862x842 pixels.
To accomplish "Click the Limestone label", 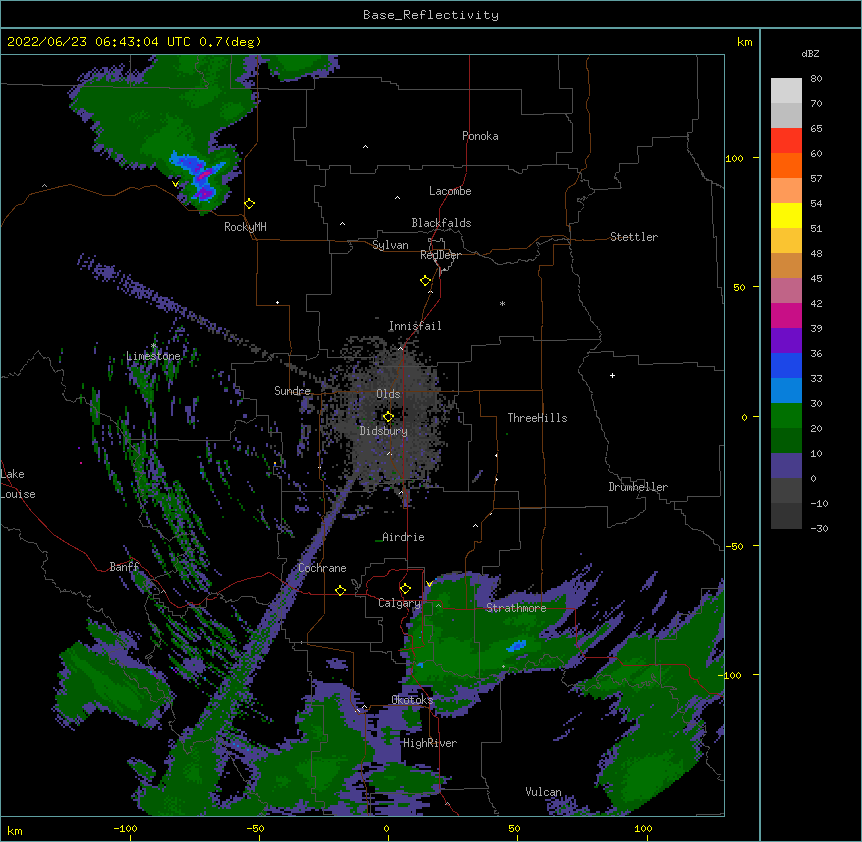I will click(x=153, y=356).
